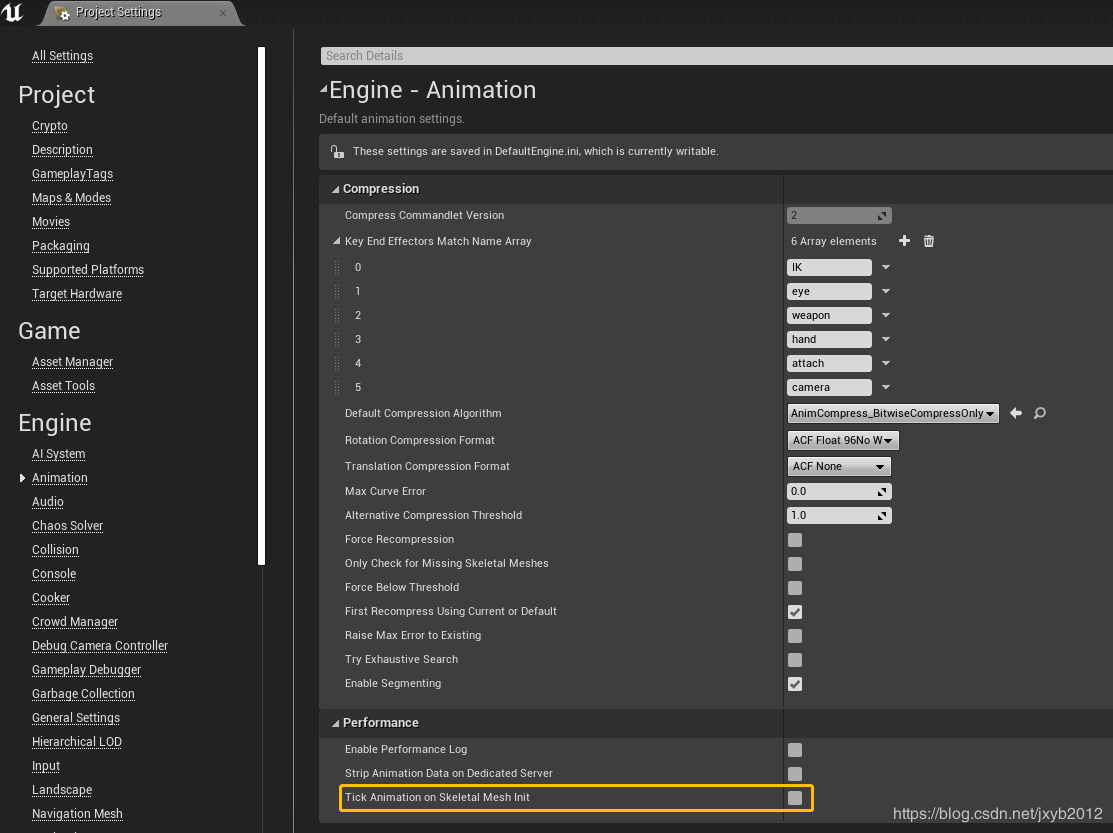Open Packaging settings

pyautogui.click(x=61, y=246)
